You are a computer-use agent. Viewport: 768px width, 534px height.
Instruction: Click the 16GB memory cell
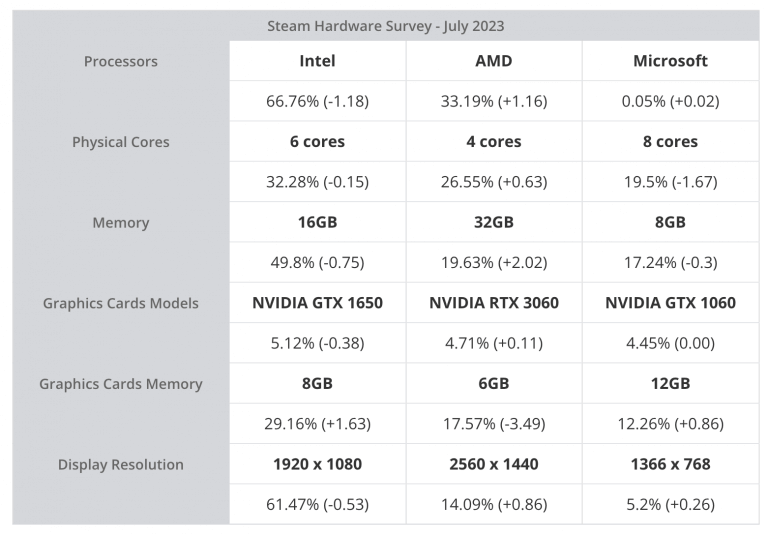[317, 222]
